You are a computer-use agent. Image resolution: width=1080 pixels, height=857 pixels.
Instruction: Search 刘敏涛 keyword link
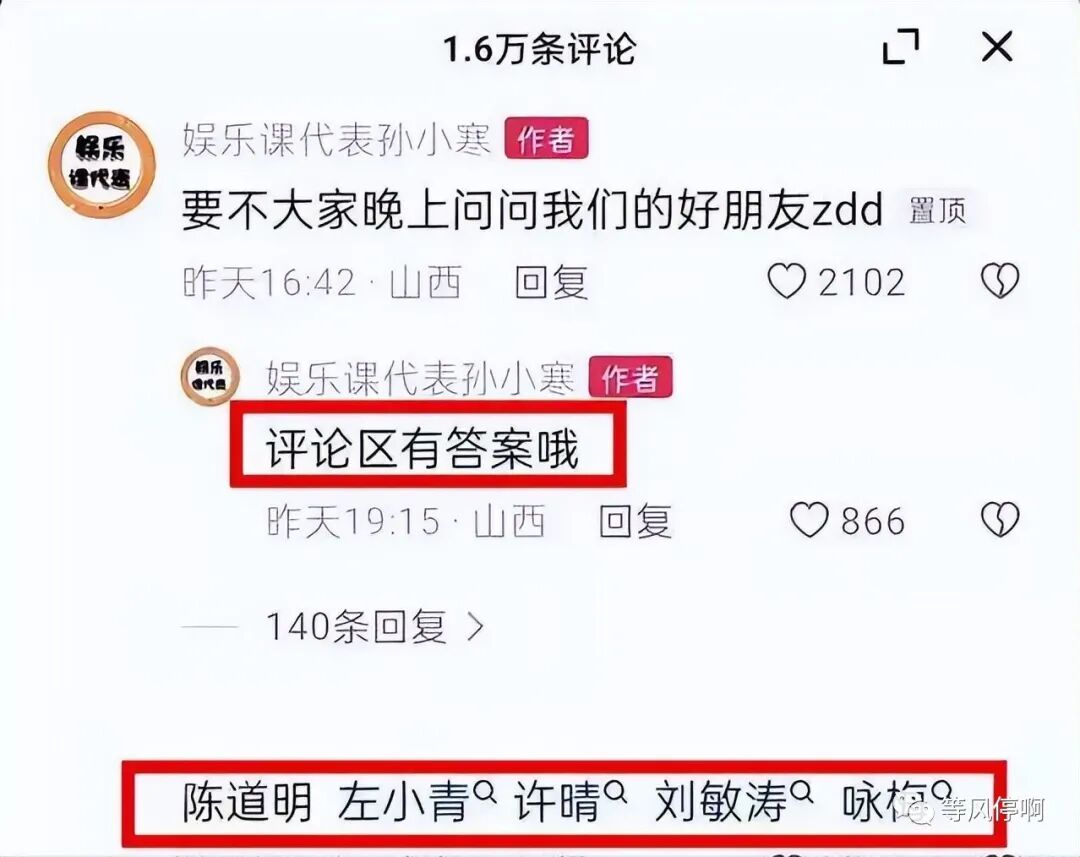coord(734,801)
